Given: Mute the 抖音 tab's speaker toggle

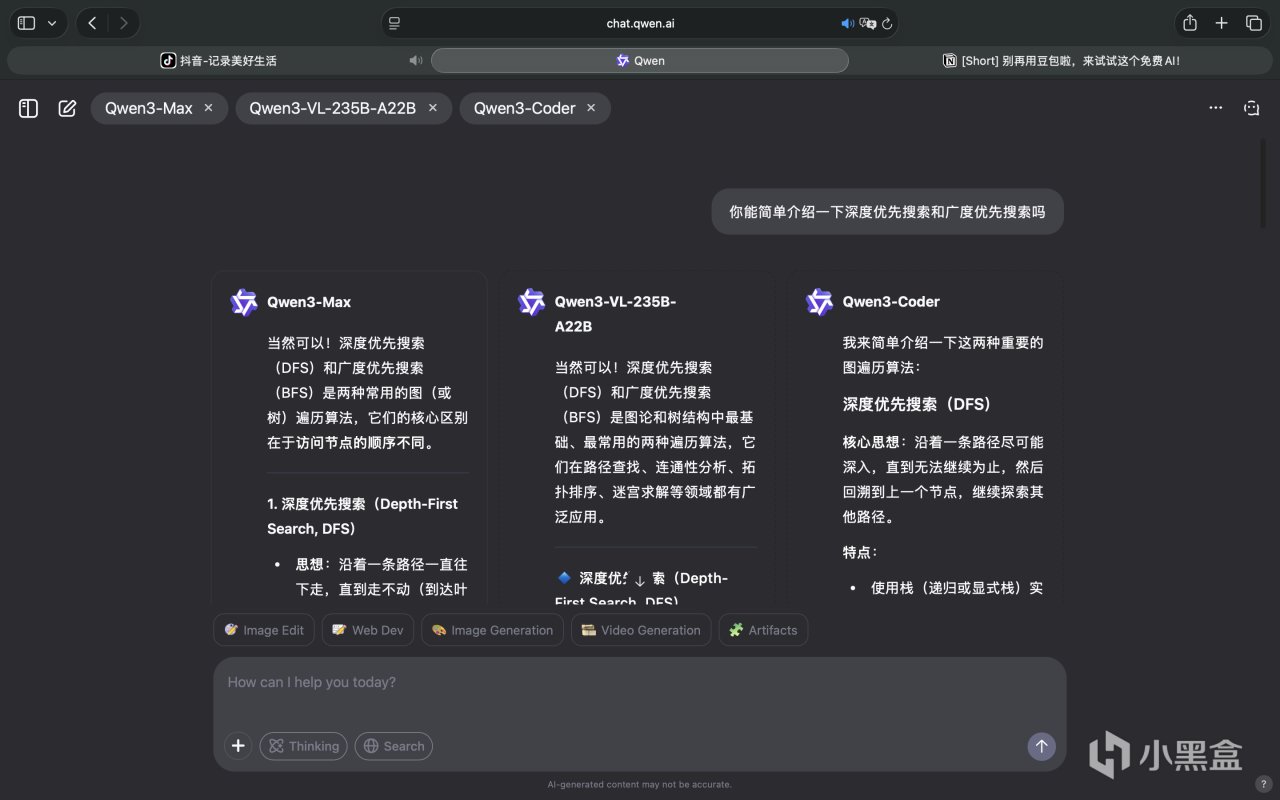Looking at the screenshot, I should click(x=416, y=60).
